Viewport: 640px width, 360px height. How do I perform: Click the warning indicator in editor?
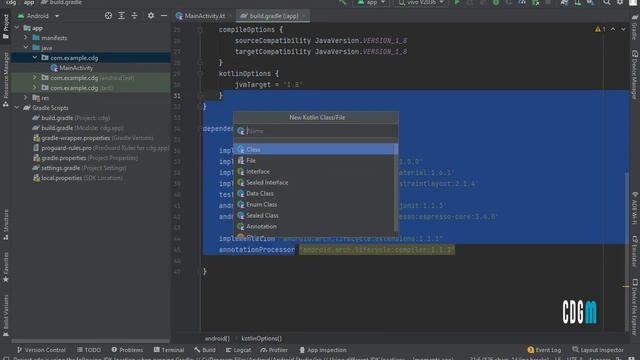(600, 29)
